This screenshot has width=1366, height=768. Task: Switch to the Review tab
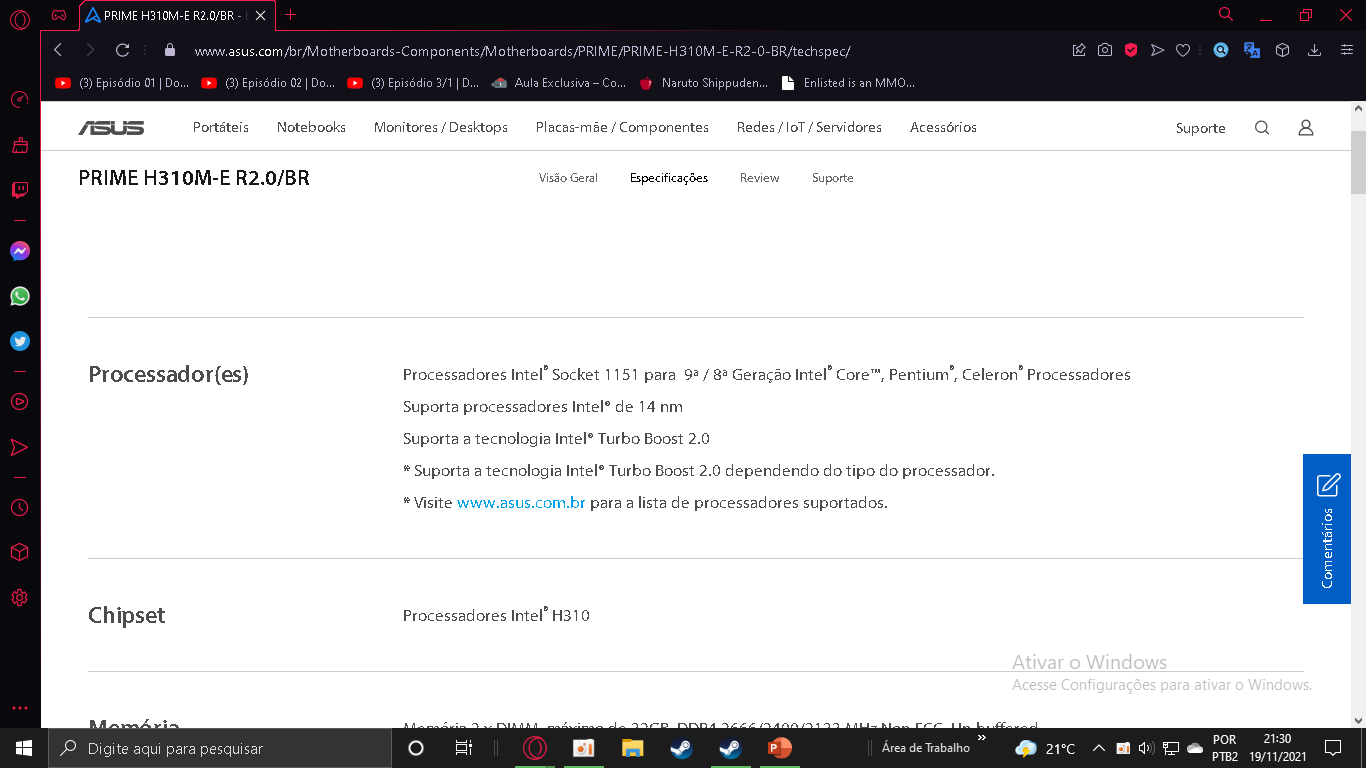tap(759, 178)
